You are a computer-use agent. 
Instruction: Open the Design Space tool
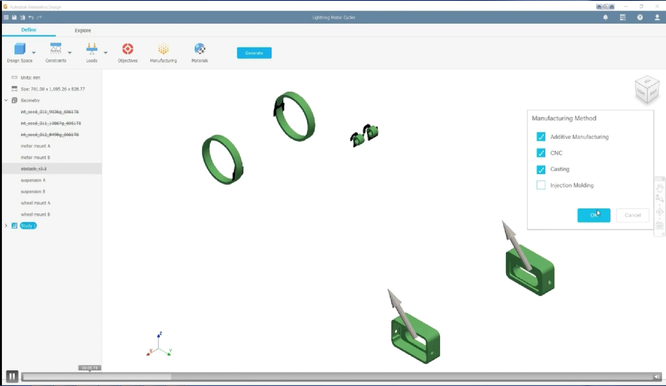pyautogui.click(x=20, y=52)
